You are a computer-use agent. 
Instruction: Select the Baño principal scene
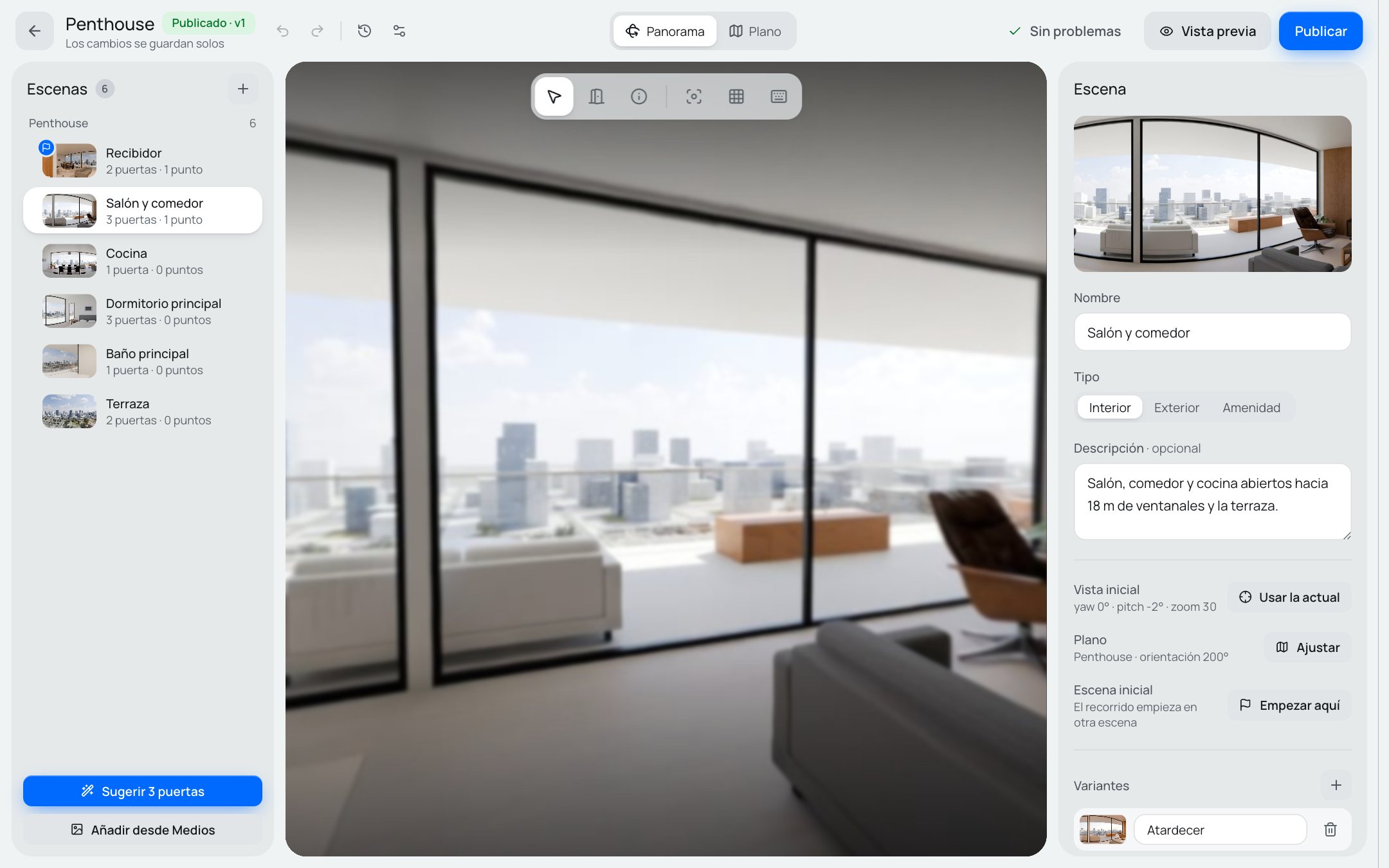coord(143,361)
